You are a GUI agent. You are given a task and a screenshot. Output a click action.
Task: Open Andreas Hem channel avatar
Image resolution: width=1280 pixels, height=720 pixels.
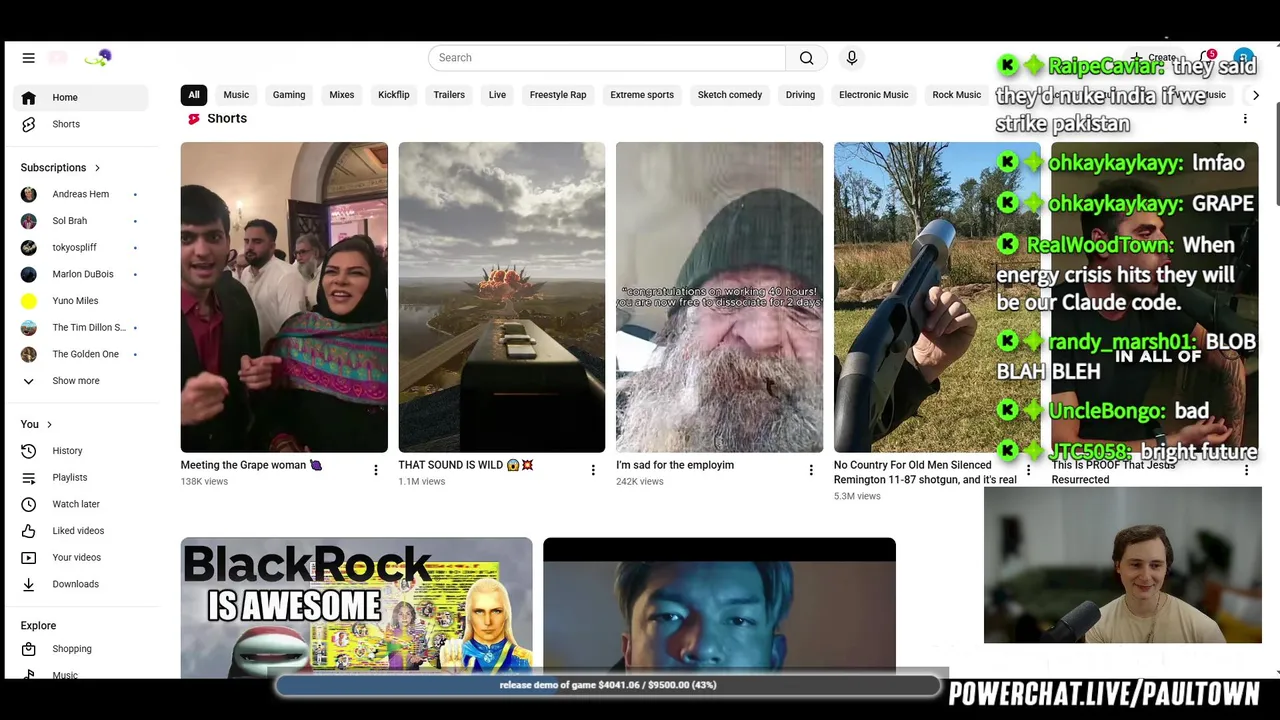[x=28, y=194]
